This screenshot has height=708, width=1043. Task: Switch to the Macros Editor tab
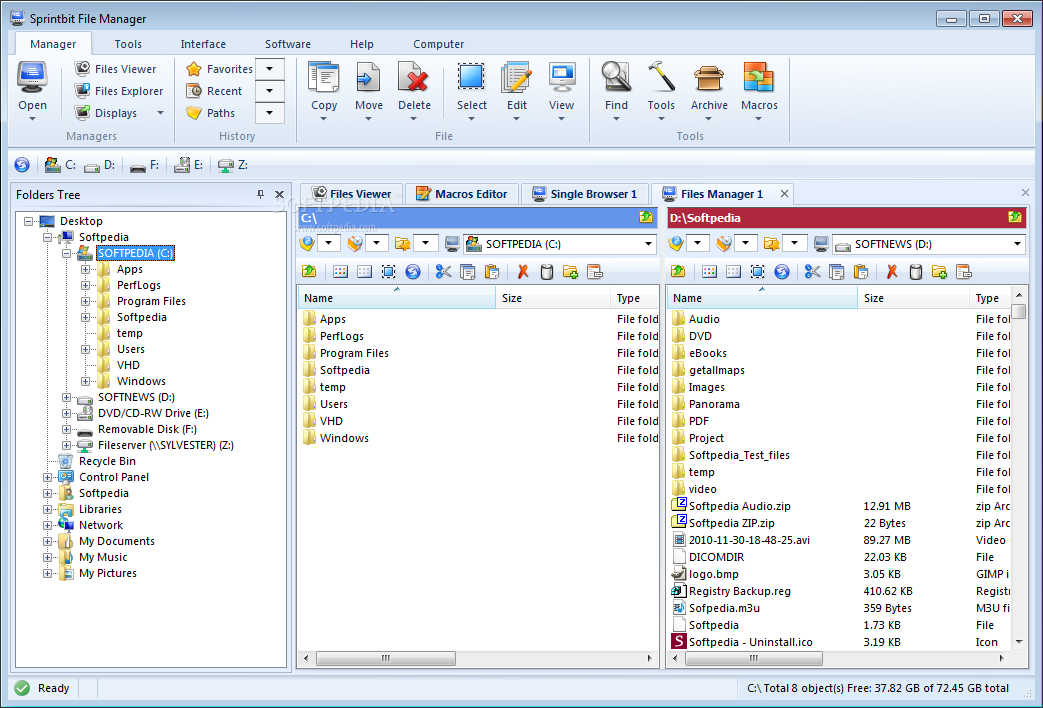[x=461, y=194]
